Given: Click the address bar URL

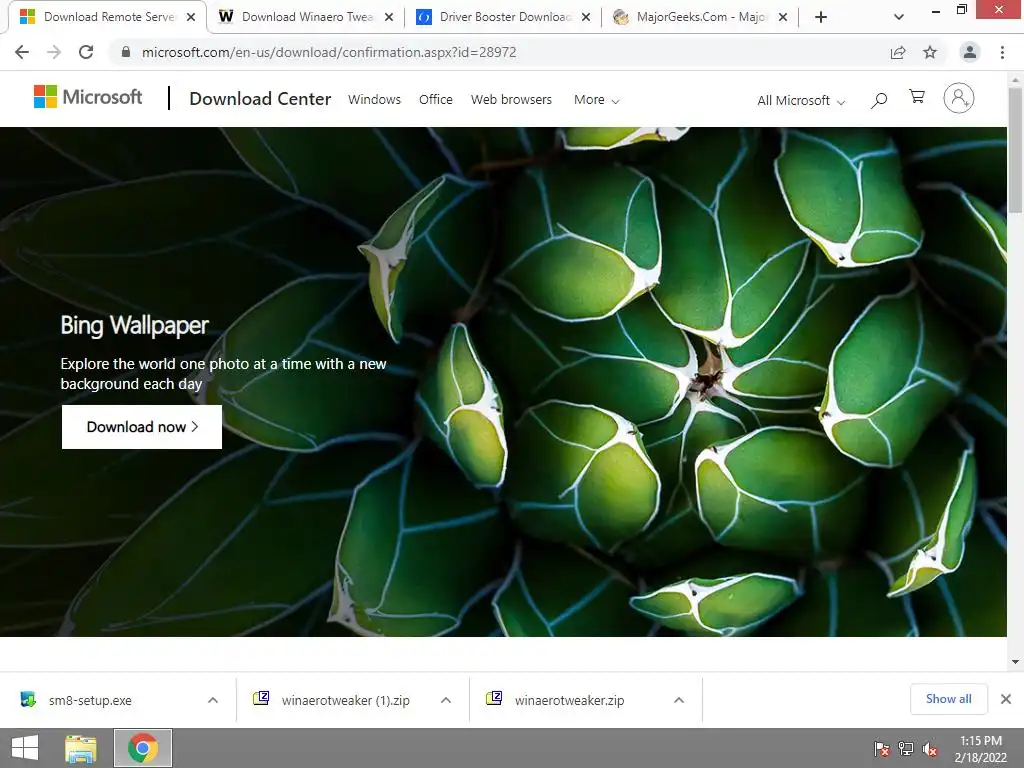Looking at the screenshot, I should coord(328,52).
